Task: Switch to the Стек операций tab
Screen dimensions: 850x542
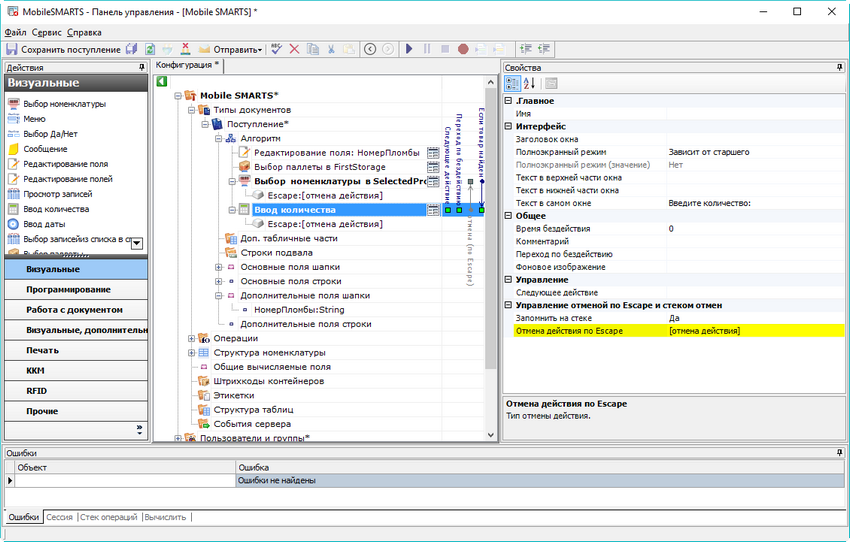Action: click(109, 517)
